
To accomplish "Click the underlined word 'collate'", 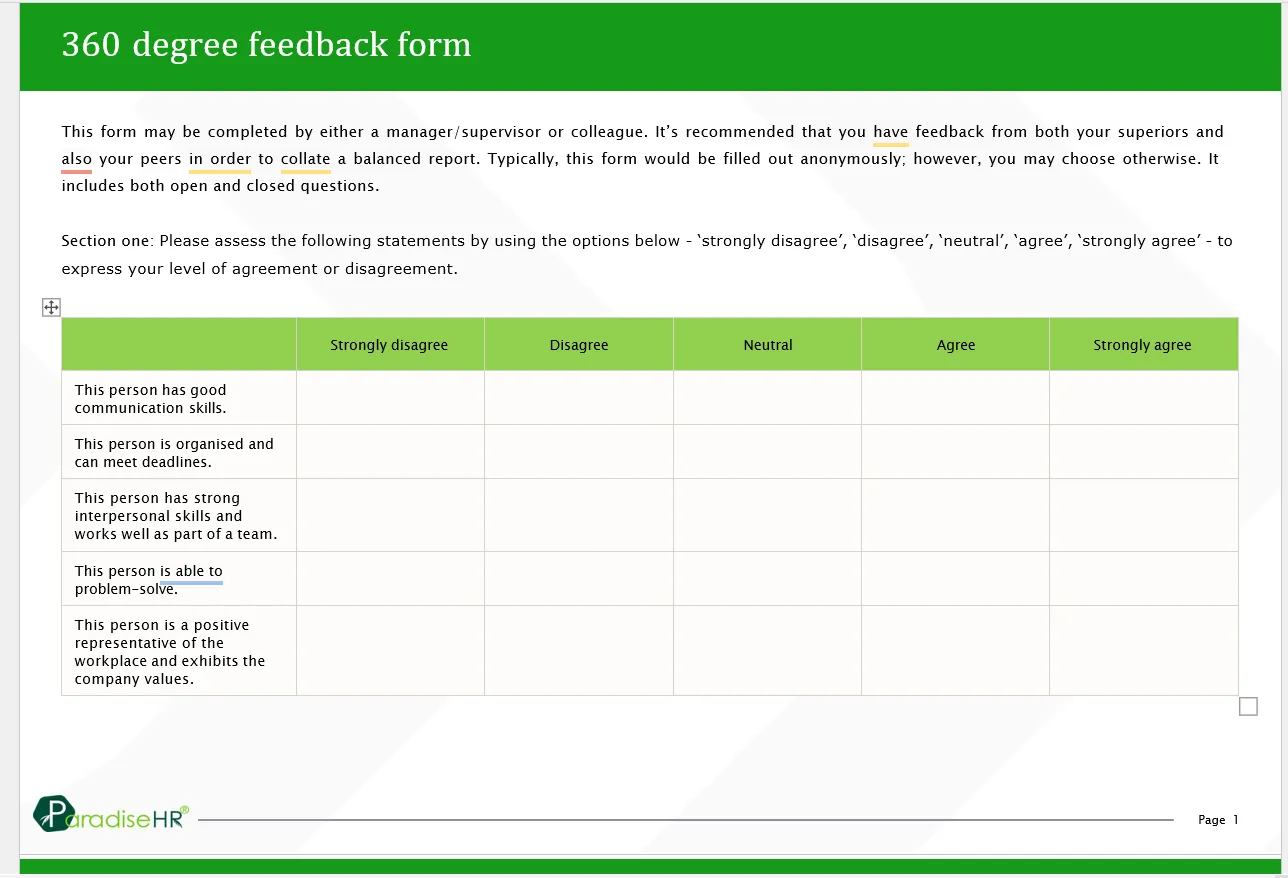I will 306,159.
